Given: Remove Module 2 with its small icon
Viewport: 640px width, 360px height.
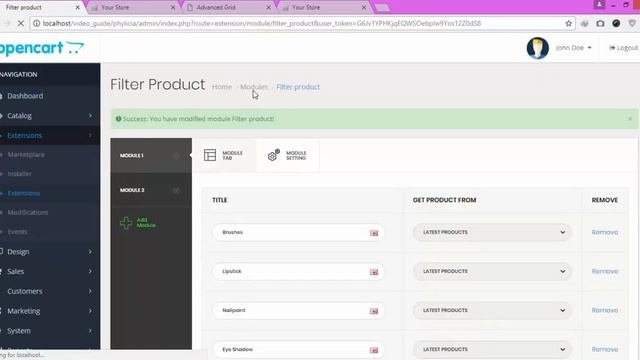Looking at the screenshot, I should click(176, 190).
